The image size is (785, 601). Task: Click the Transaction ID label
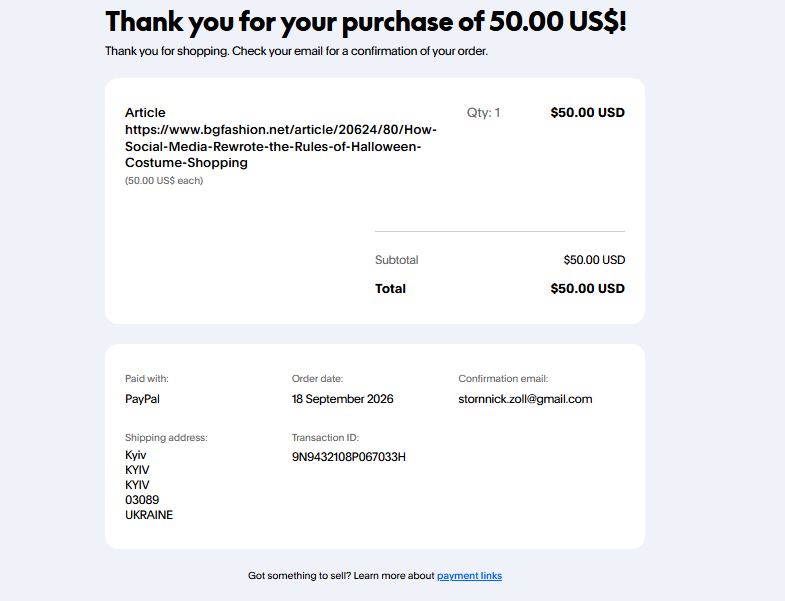[325, 438]
